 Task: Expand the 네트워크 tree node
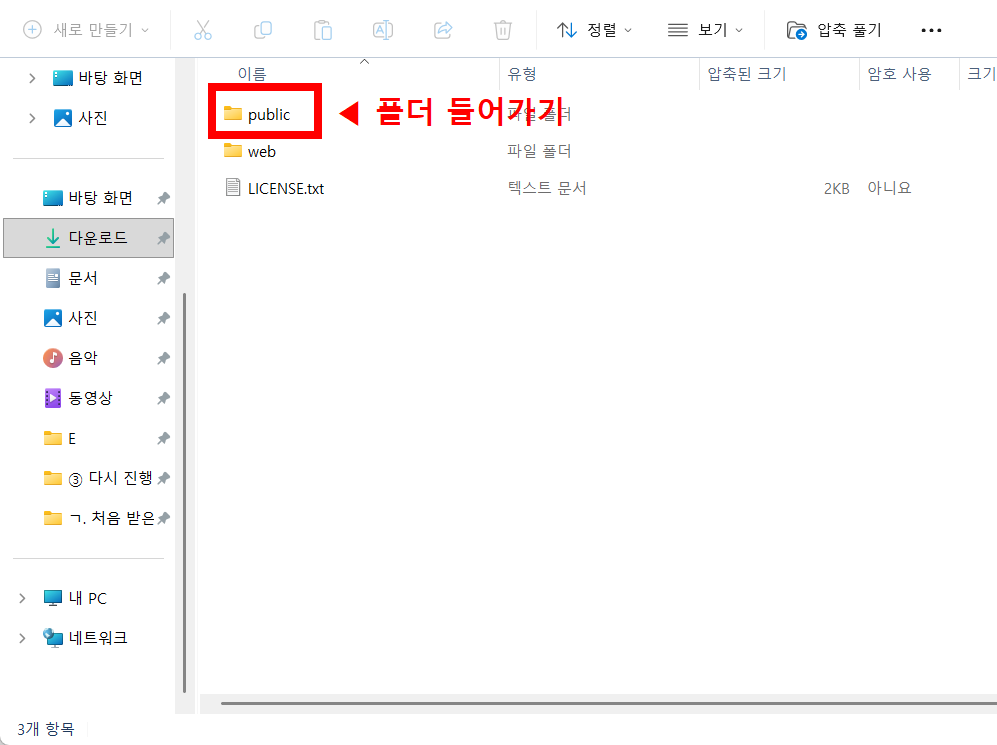point(22,638)
